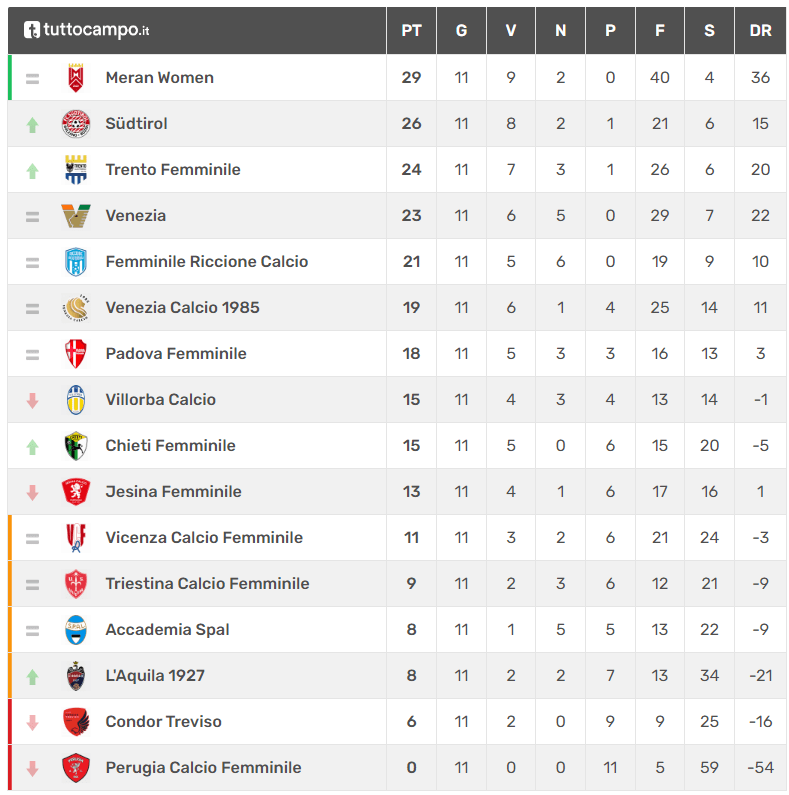Click the tuttocampo.it logo

pos(87,30)
